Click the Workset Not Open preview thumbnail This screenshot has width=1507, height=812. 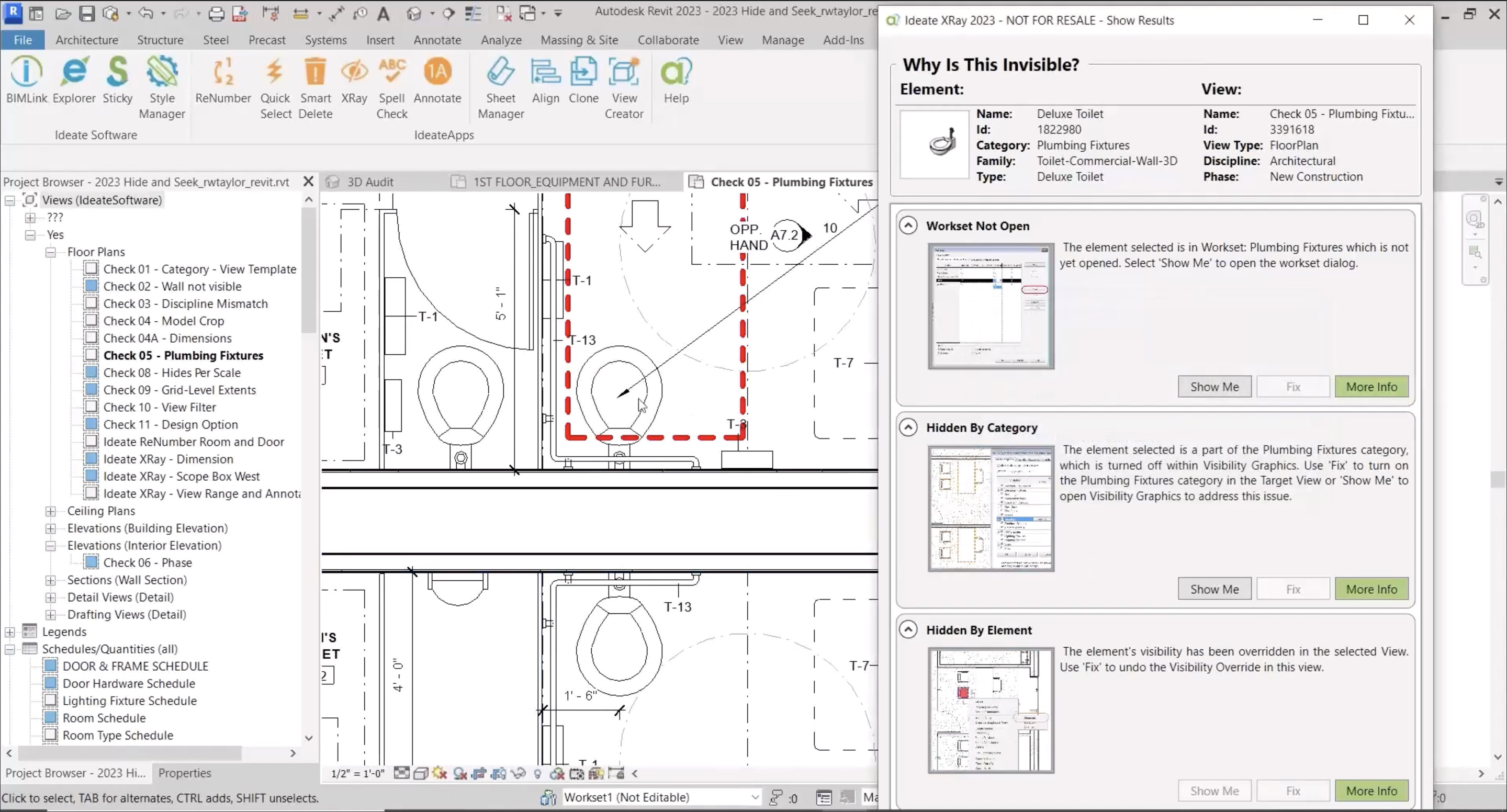tap(991, 307)
